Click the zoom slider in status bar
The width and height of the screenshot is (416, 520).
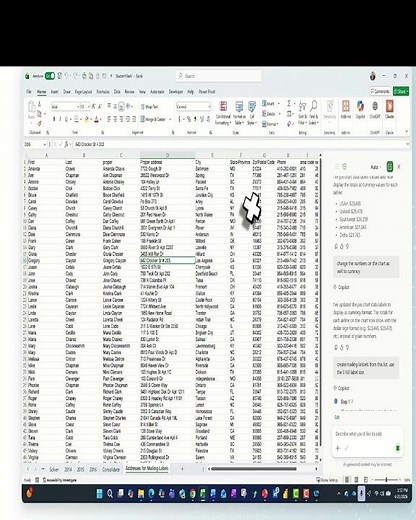(x=386, y=480)
